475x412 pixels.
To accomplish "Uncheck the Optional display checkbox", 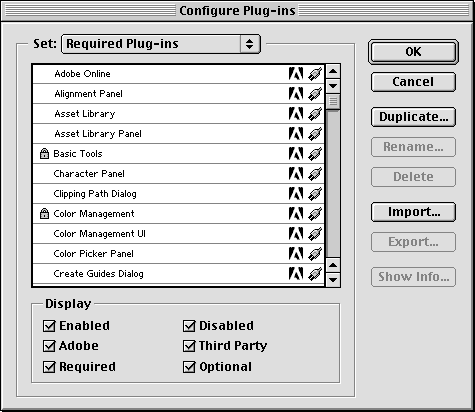I will (189, 367).
